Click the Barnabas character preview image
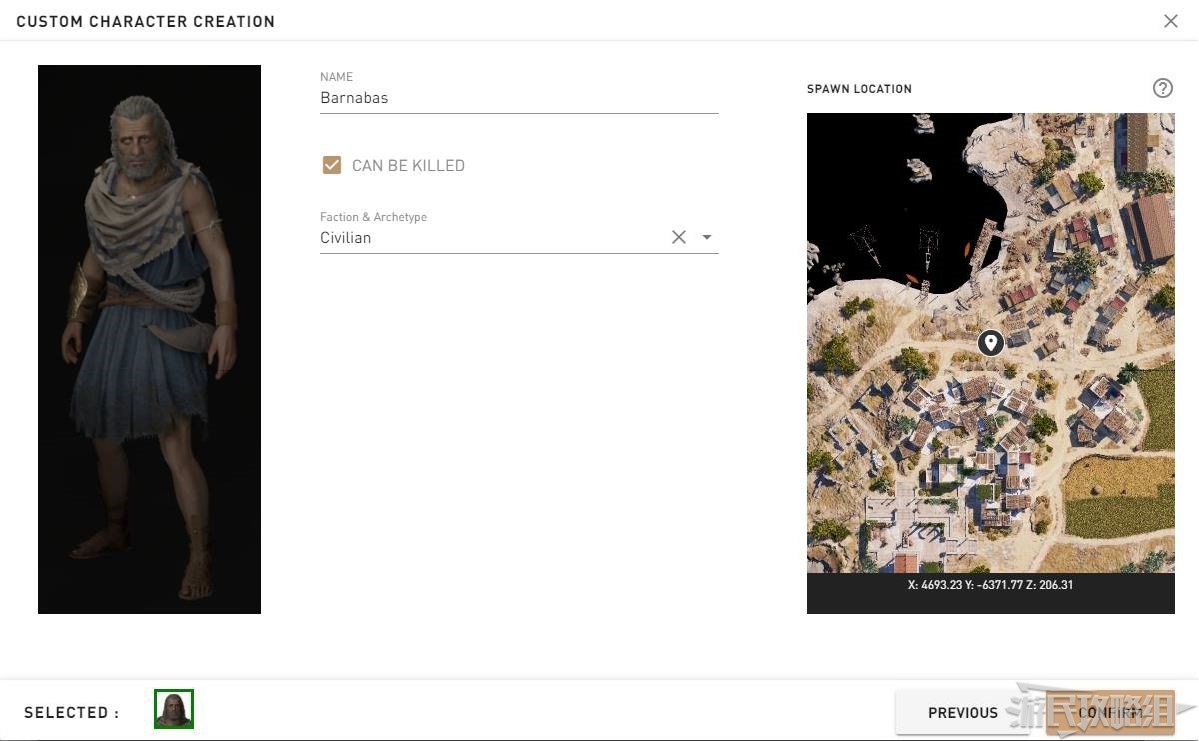Screen dimensions: 1199x741 click(149, 339)
